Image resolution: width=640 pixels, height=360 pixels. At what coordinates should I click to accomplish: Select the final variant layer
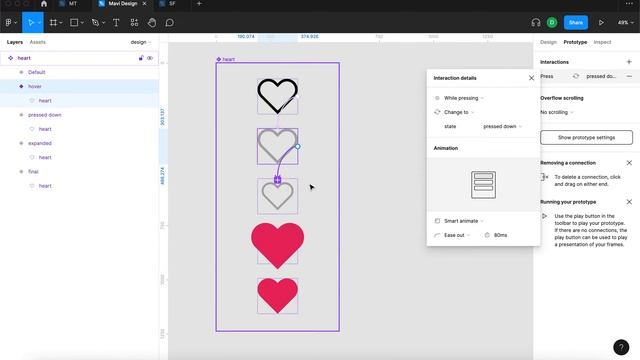click(x=79, y=172)
